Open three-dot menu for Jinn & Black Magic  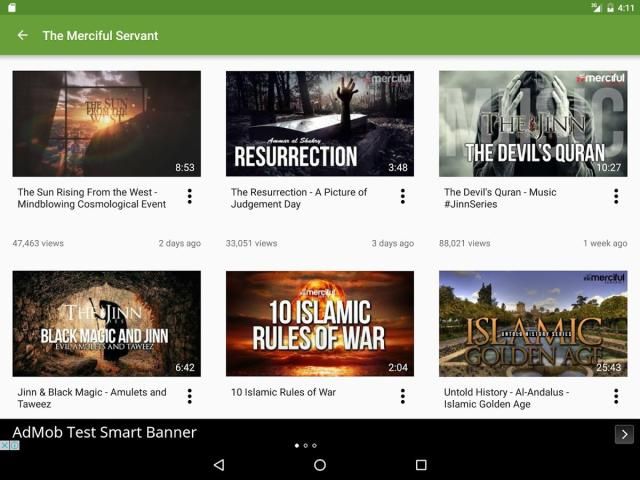point(189,397)
